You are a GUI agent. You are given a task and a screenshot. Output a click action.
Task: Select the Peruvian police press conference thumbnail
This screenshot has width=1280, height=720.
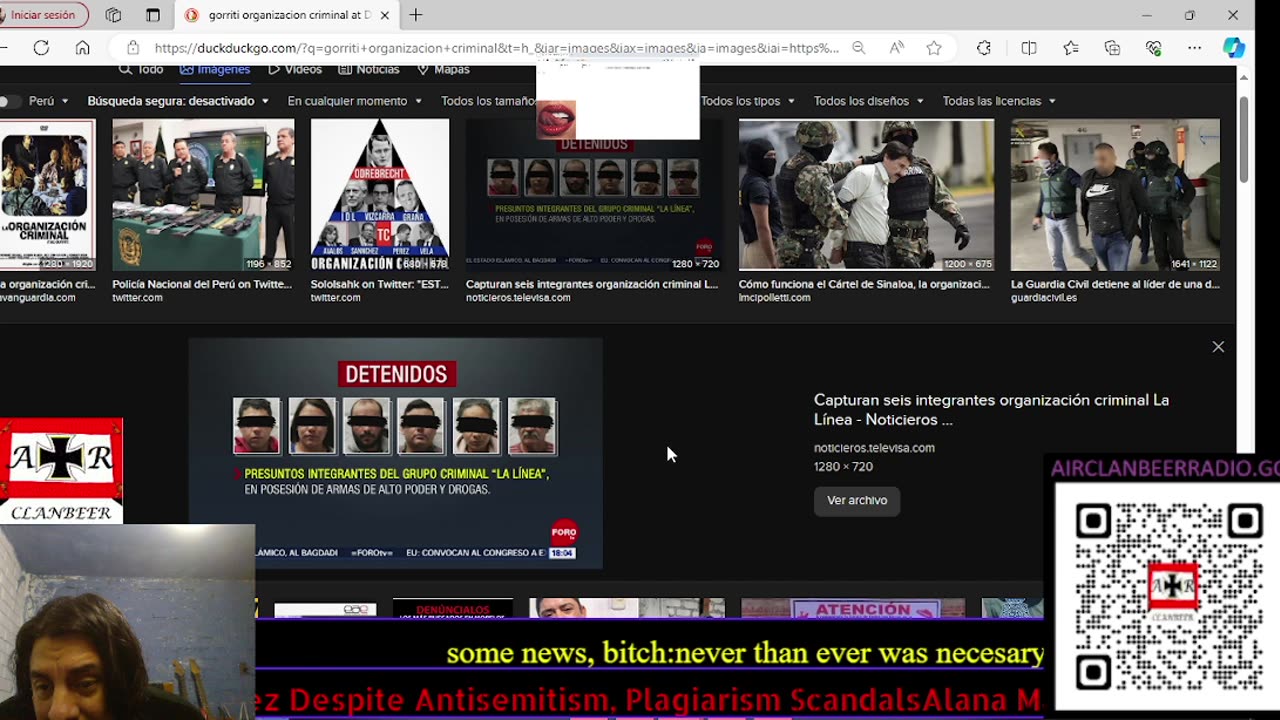pos(203,195)
